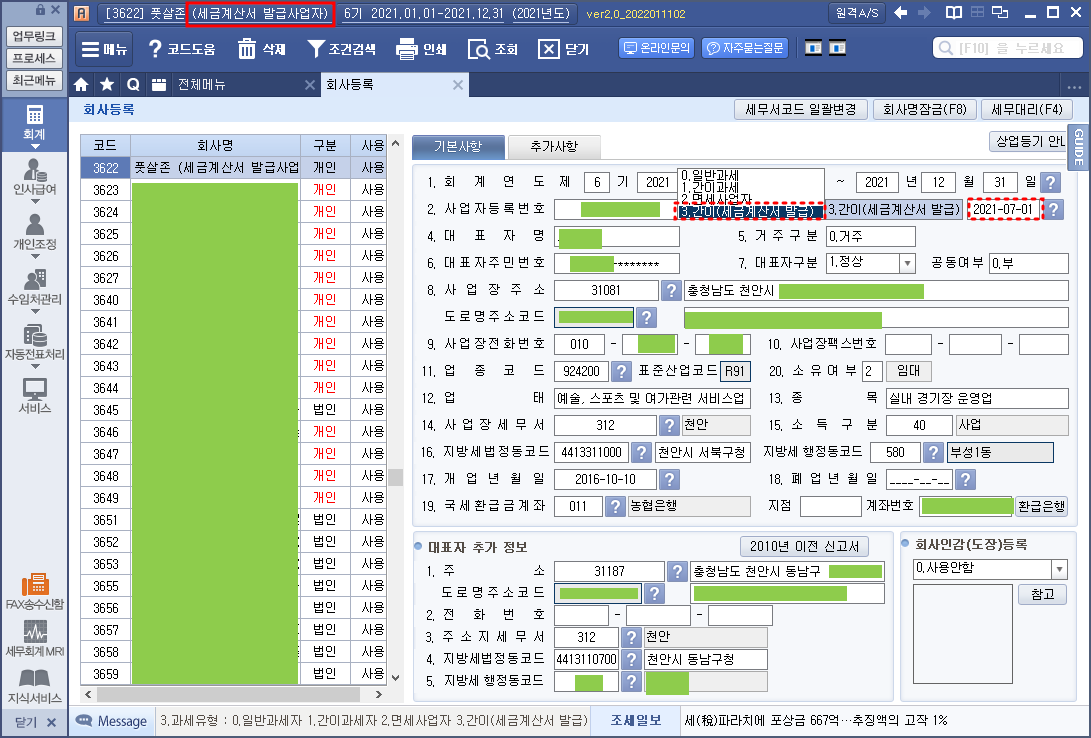Switch to the 추가사항 tab

(x=554, y=147)
